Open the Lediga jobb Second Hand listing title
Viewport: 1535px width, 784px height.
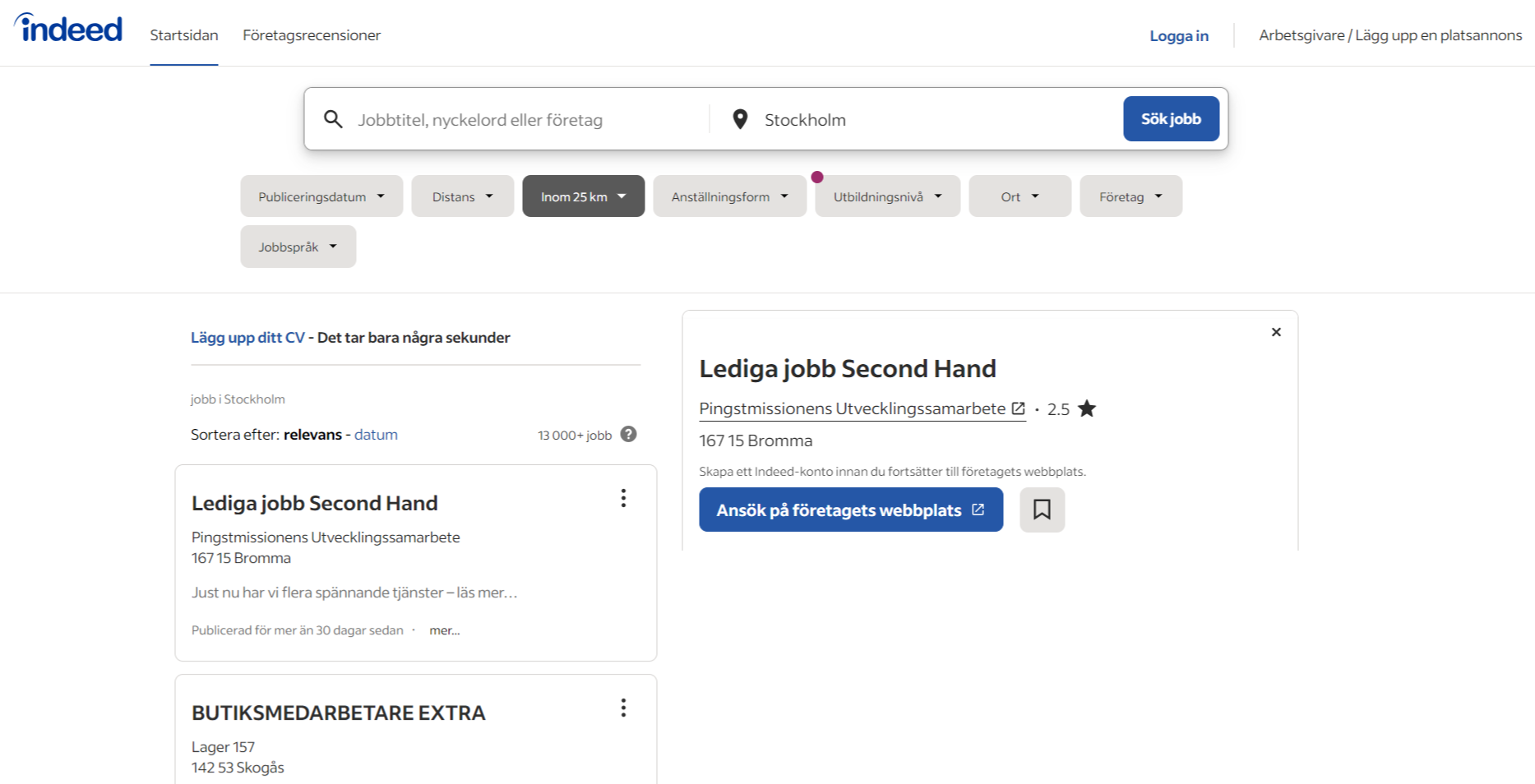pyautogui.click(x=315, y=503)
